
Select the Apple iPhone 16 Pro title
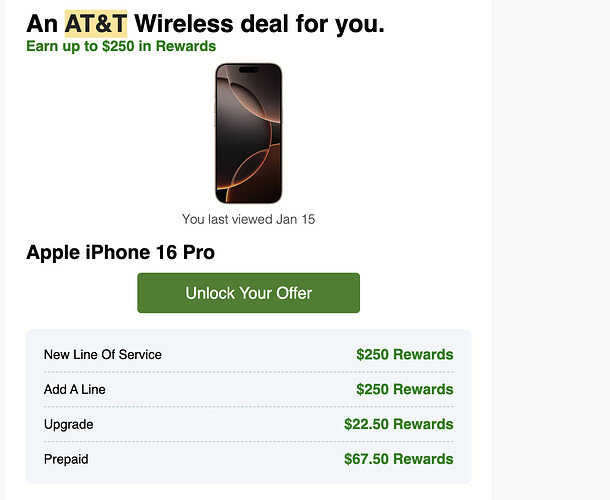coord(120,252)
